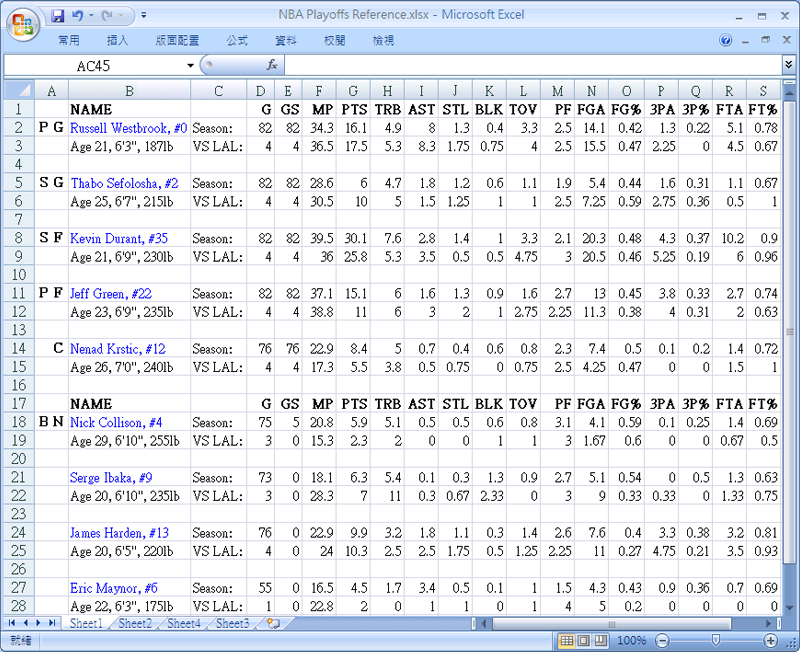Select Kevin Durant's season PTS 30.1 cell
Viewport: 800px width, 652px height.
point(354,238)
